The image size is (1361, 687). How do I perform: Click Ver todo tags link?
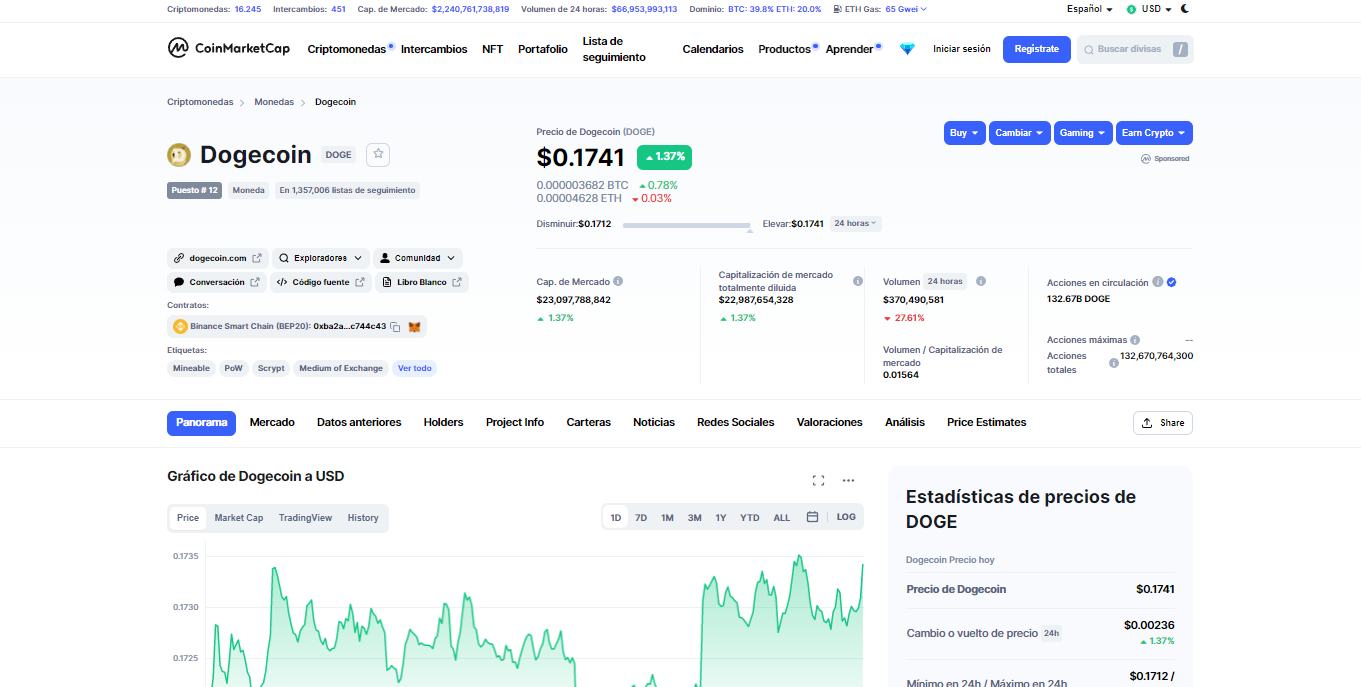(x=415, y=368)
